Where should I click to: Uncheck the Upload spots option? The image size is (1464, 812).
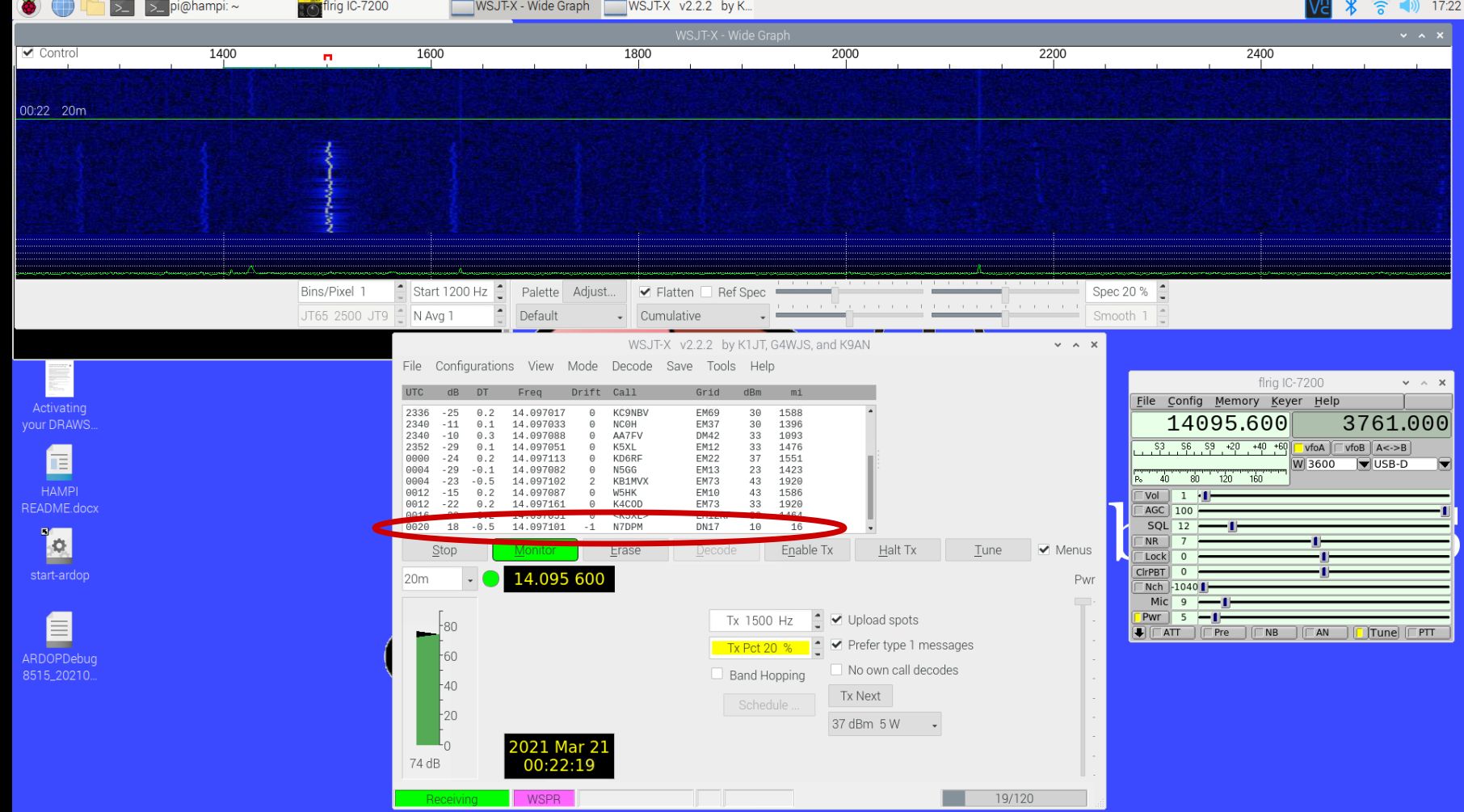(837, 620)
